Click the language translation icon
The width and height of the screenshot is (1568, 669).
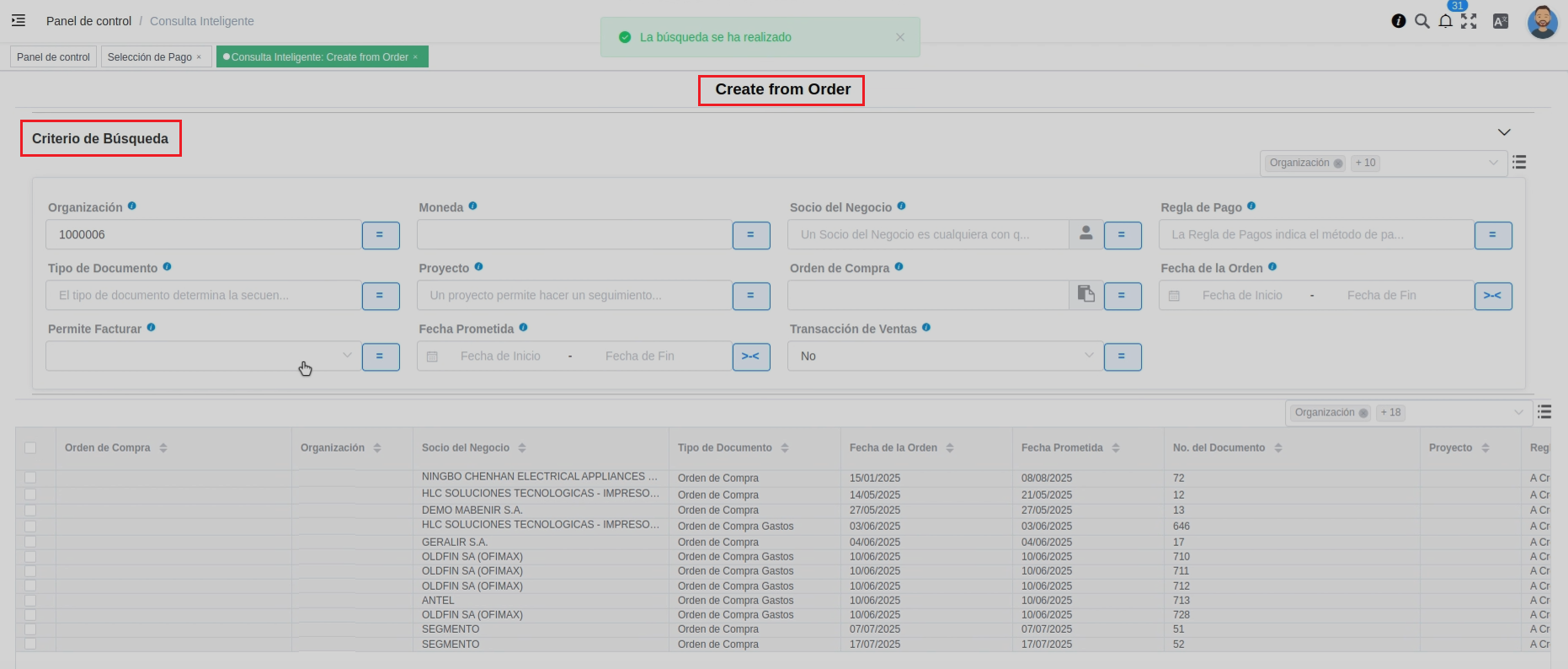pyautogui.click(x=1501, y=21)
